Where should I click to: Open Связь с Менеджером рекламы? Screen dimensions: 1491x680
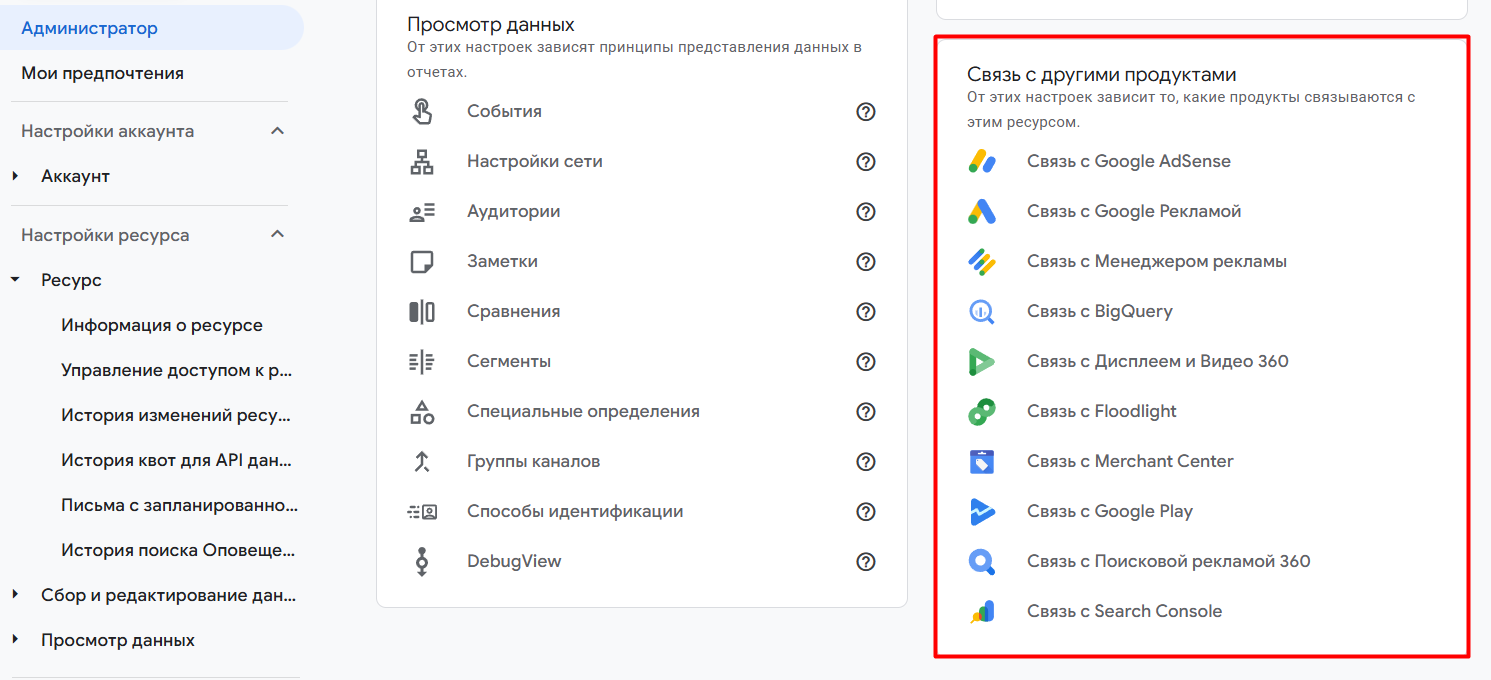point(1157,261)
